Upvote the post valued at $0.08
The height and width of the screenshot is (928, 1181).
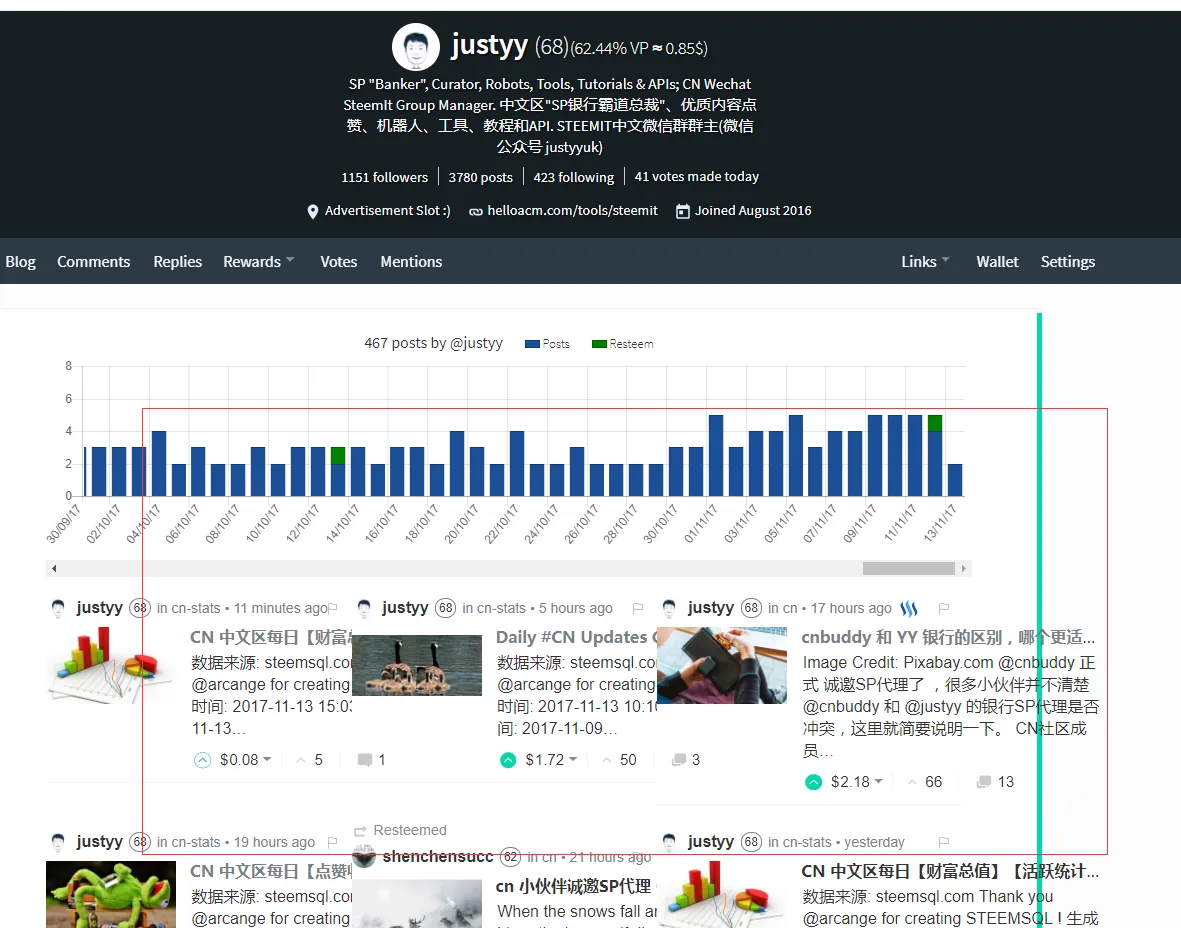(x=203, y=760)
